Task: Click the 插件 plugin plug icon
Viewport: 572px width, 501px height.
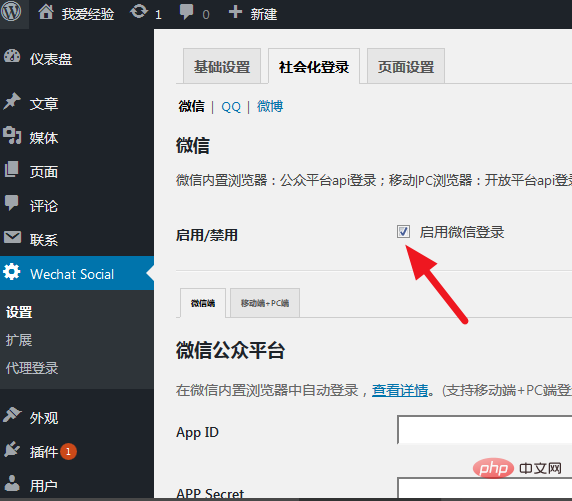Action: point(12,450)
